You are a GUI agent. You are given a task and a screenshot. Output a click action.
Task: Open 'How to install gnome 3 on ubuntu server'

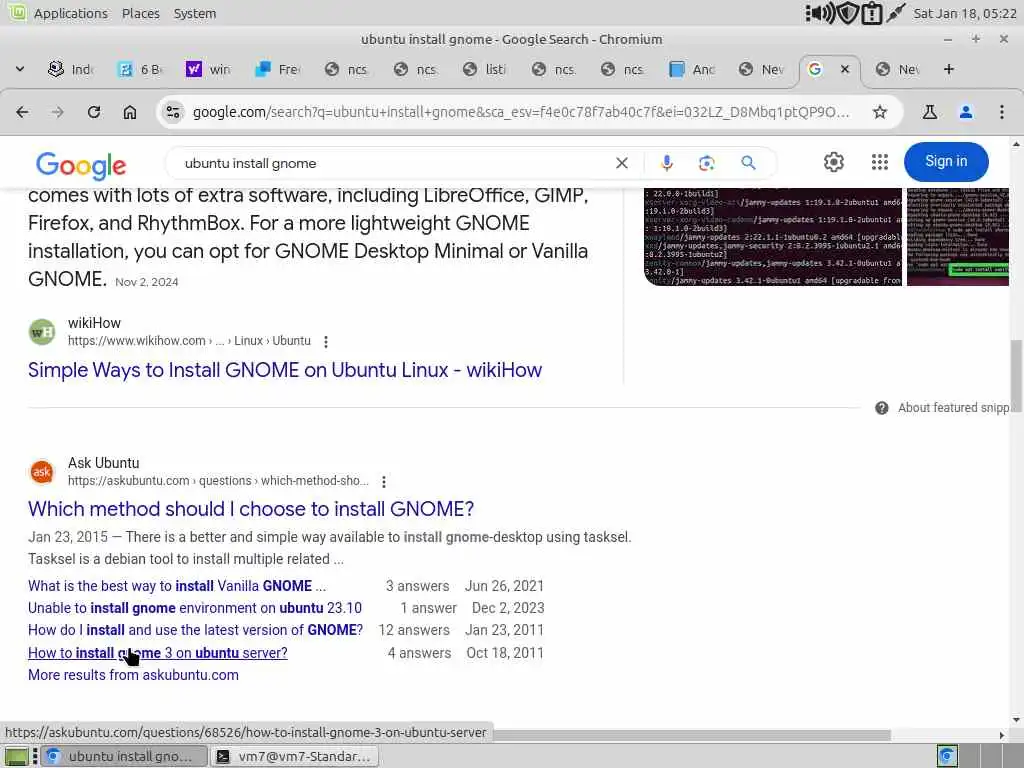point(157,654)
